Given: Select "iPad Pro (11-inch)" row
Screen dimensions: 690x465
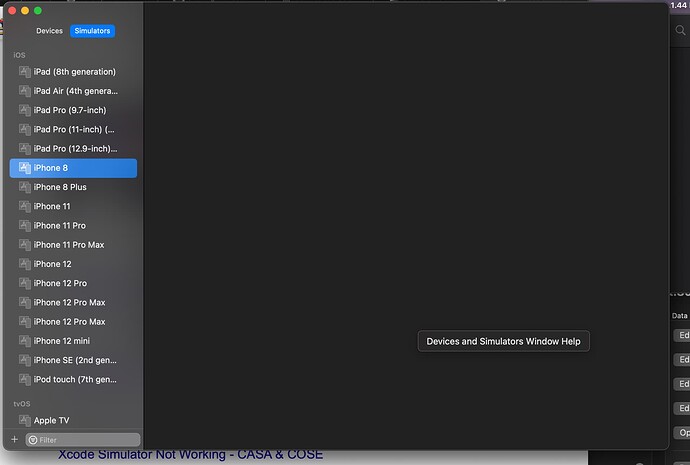Looking at the screenshot, I should tap(73, 129).
